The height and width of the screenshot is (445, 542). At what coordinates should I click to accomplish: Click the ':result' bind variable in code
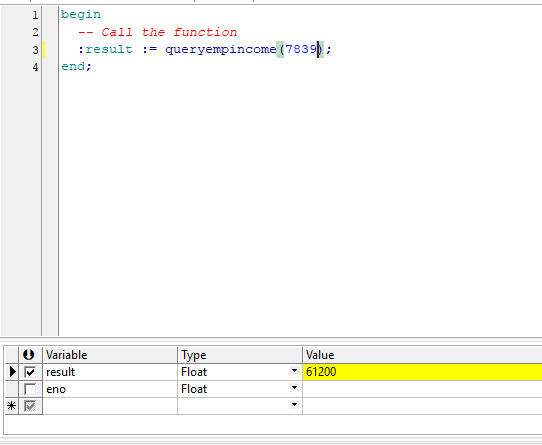click(105, 49)
